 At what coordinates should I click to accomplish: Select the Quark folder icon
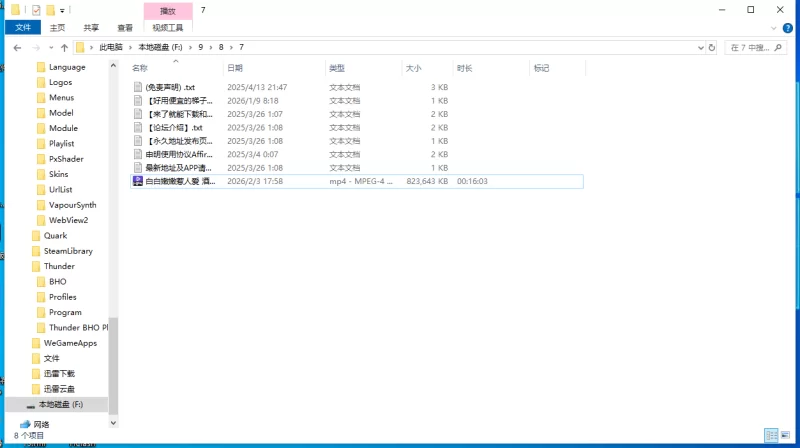pos(36,236)
